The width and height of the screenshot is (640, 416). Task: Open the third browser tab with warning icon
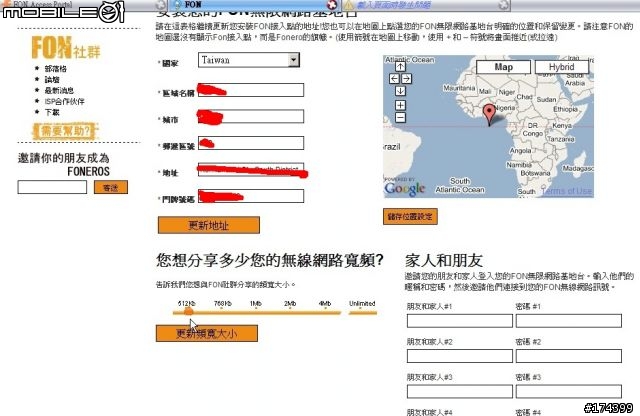(x=424, y=4)
